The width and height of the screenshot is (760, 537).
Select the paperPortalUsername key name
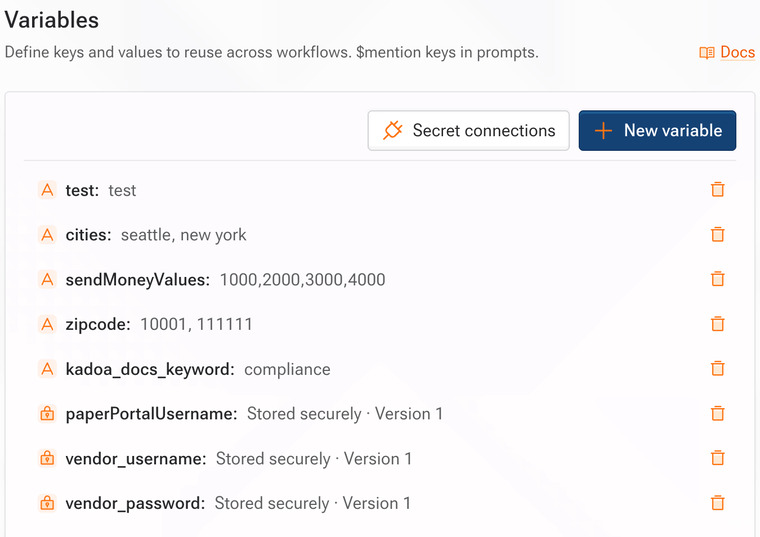click(x=151, y=414)
